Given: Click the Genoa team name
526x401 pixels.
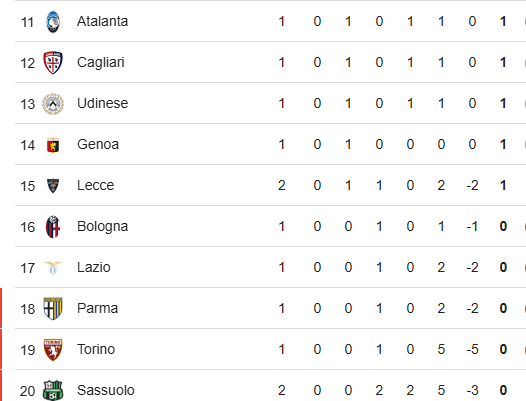Looking at the screenshot, I should pyautogui.click(x=98, y=144).
